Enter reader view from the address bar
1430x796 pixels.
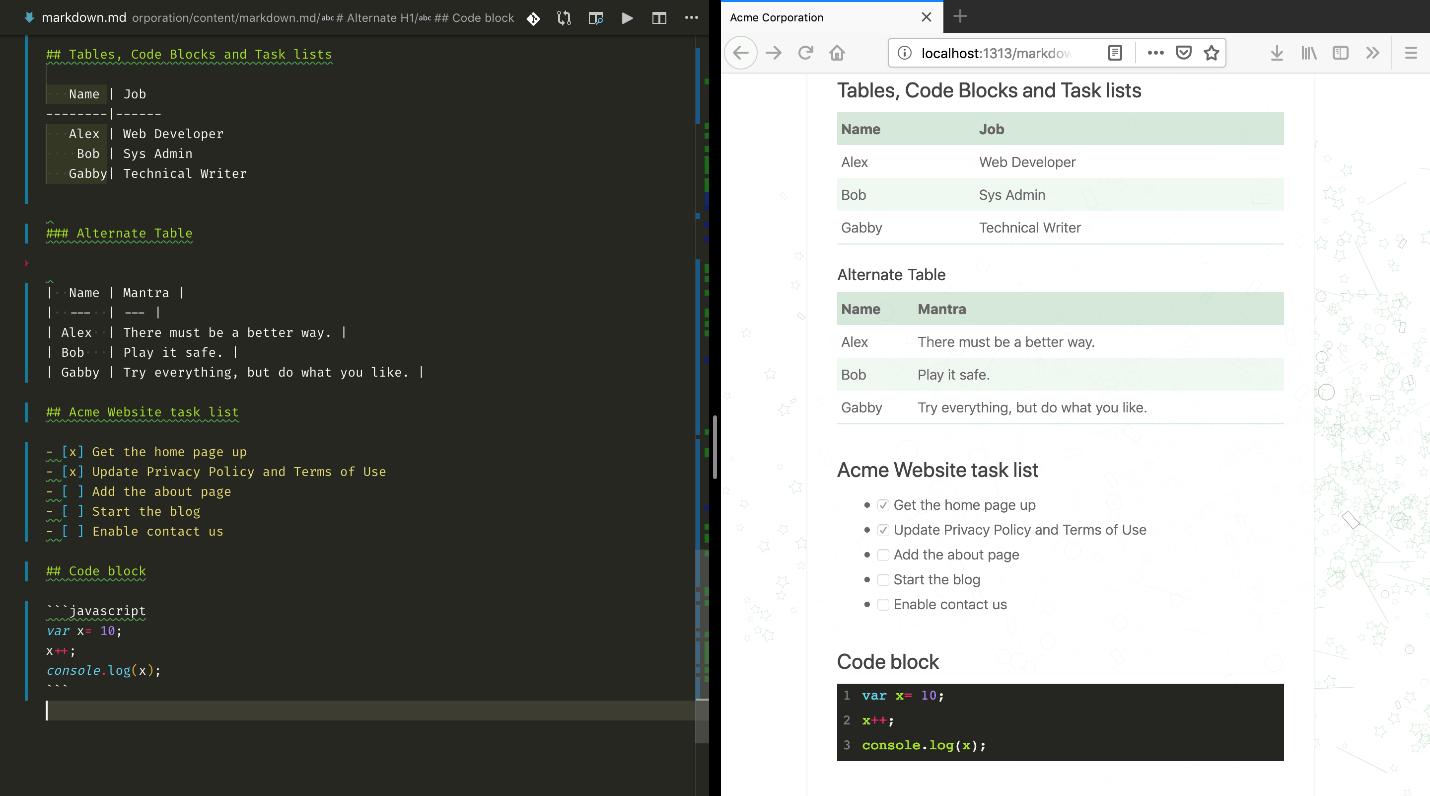(1114, 52)
